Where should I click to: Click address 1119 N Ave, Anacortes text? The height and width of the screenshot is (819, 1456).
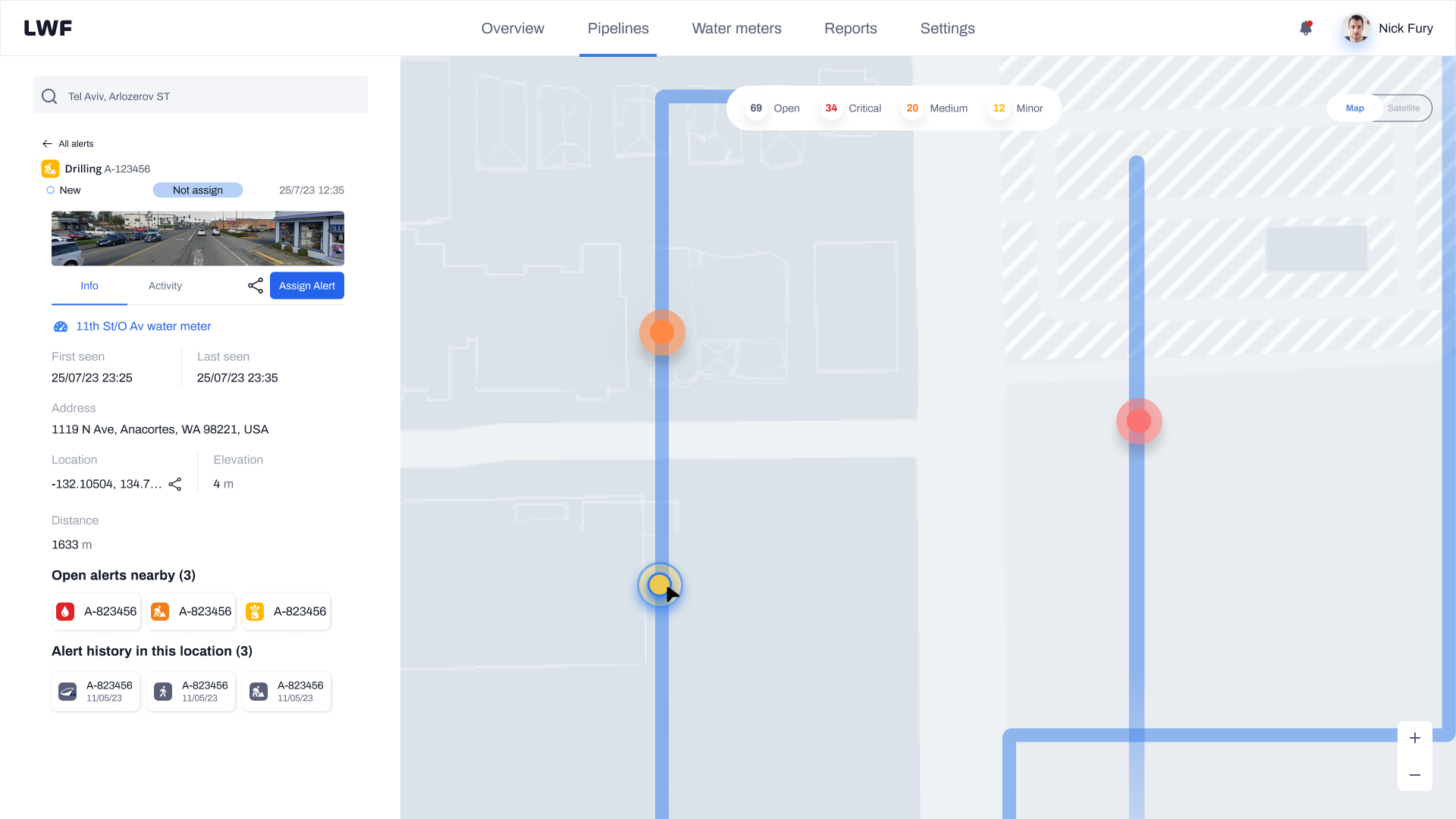160,429
